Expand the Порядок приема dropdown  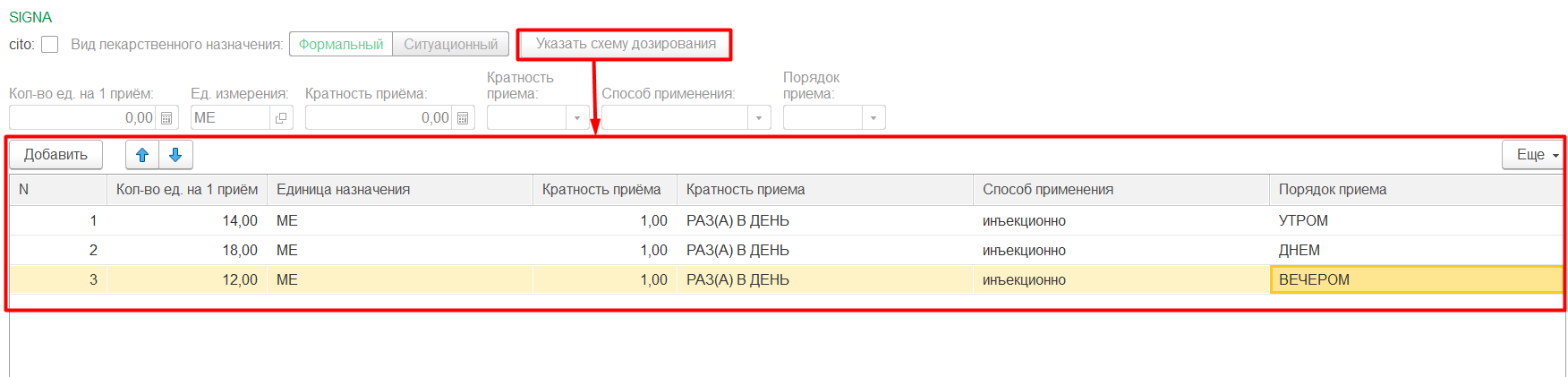pyautogui.click(x=873, y=118)
